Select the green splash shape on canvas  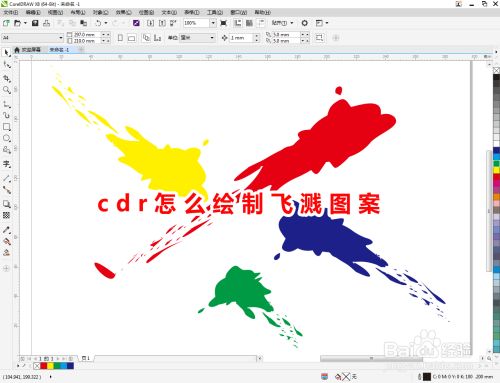(x=242, y=291)
